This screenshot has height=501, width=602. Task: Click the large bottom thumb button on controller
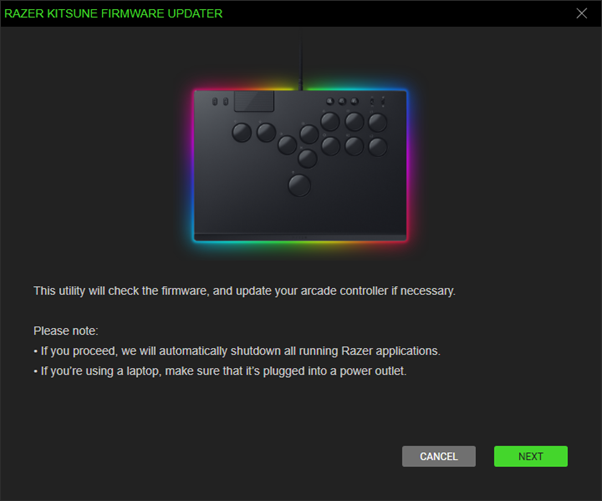(x=299, y=185)
